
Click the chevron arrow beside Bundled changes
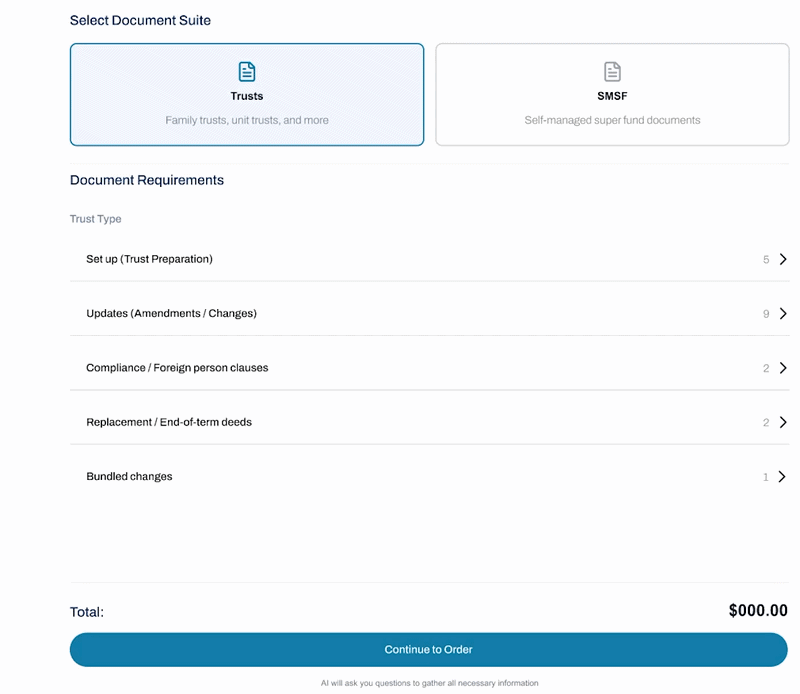(x=782, y=477)
